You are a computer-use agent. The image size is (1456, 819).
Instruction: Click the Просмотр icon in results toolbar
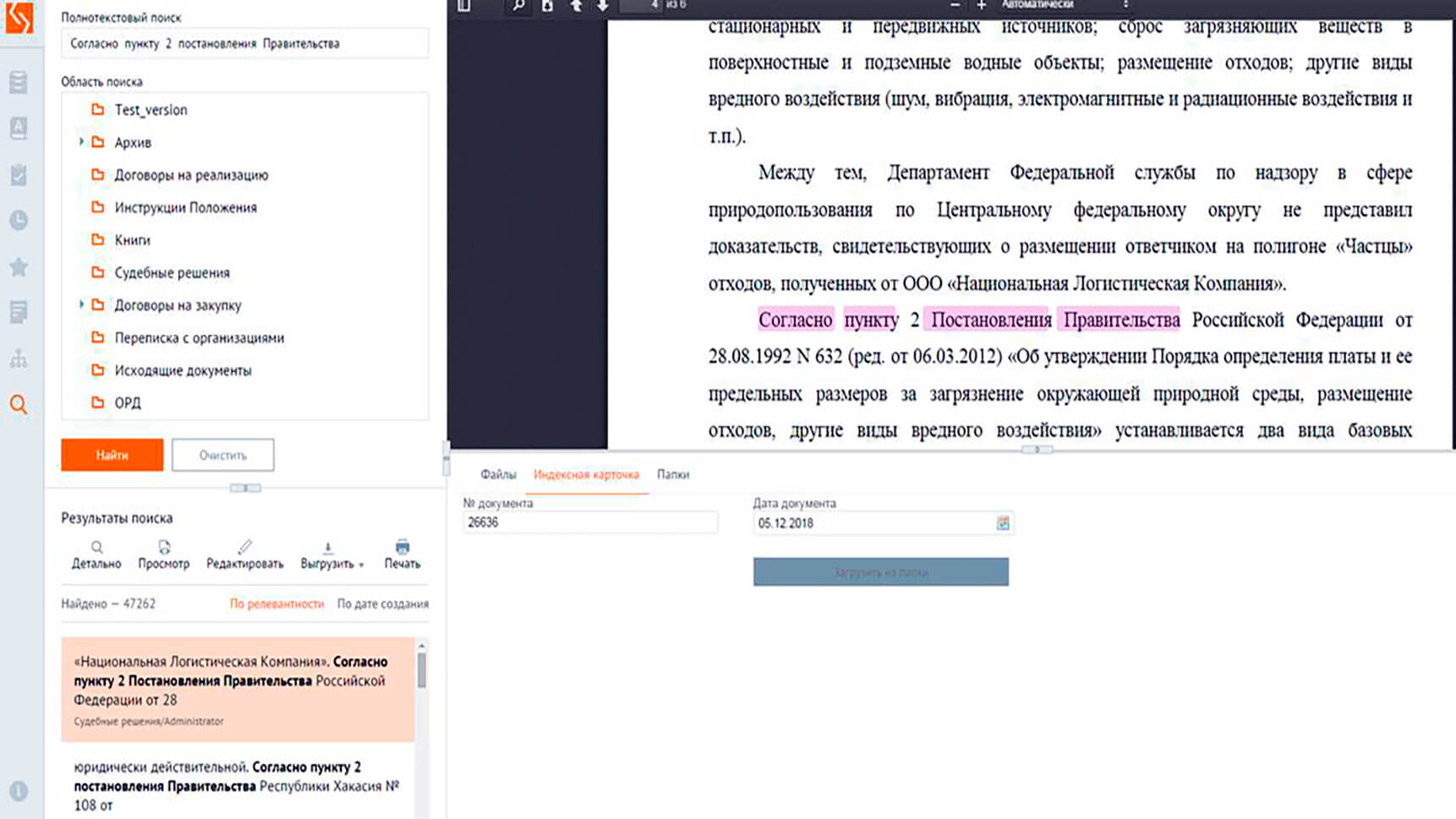[x=164, y=548]
